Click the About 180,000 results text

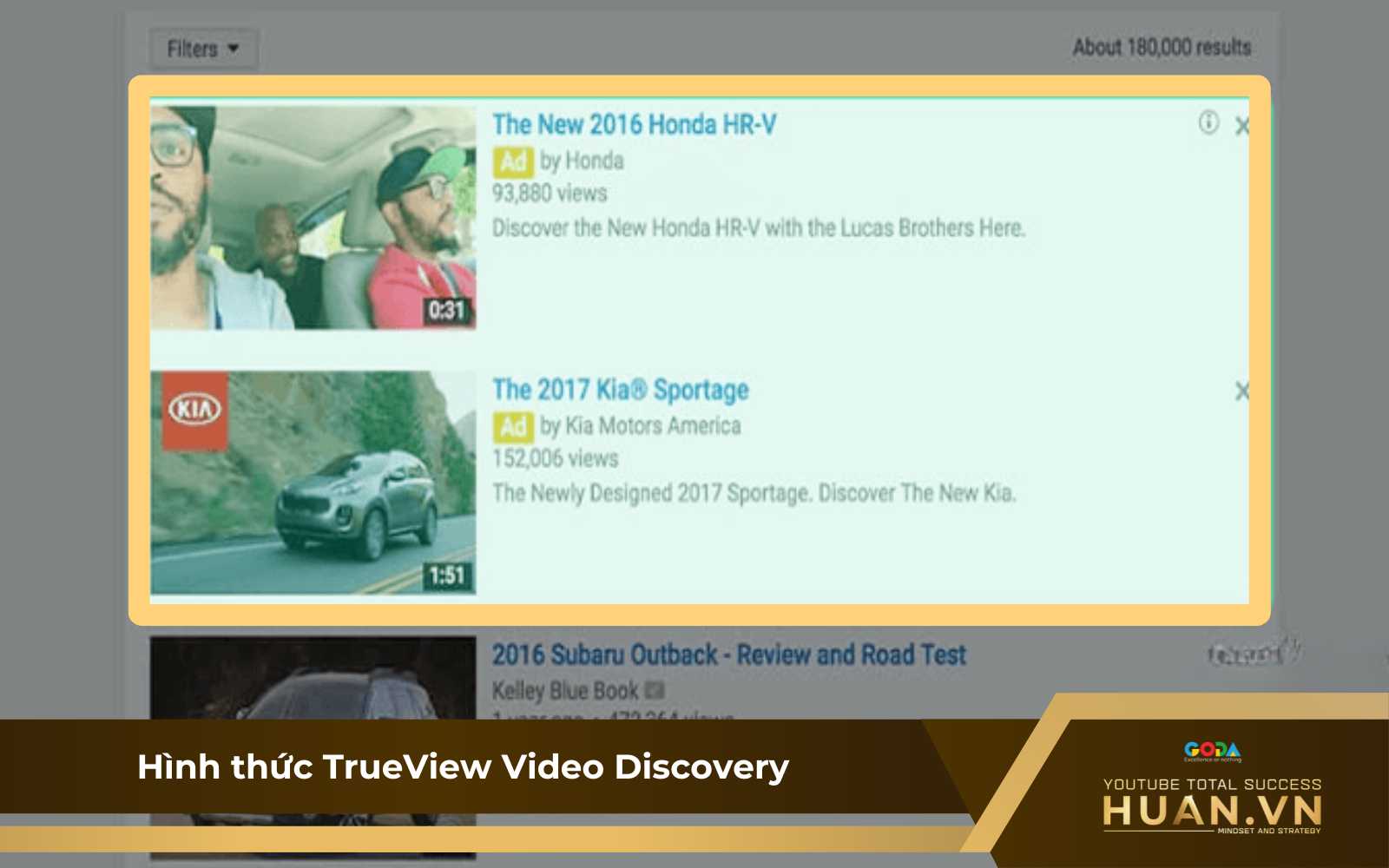pos(1162,47)
